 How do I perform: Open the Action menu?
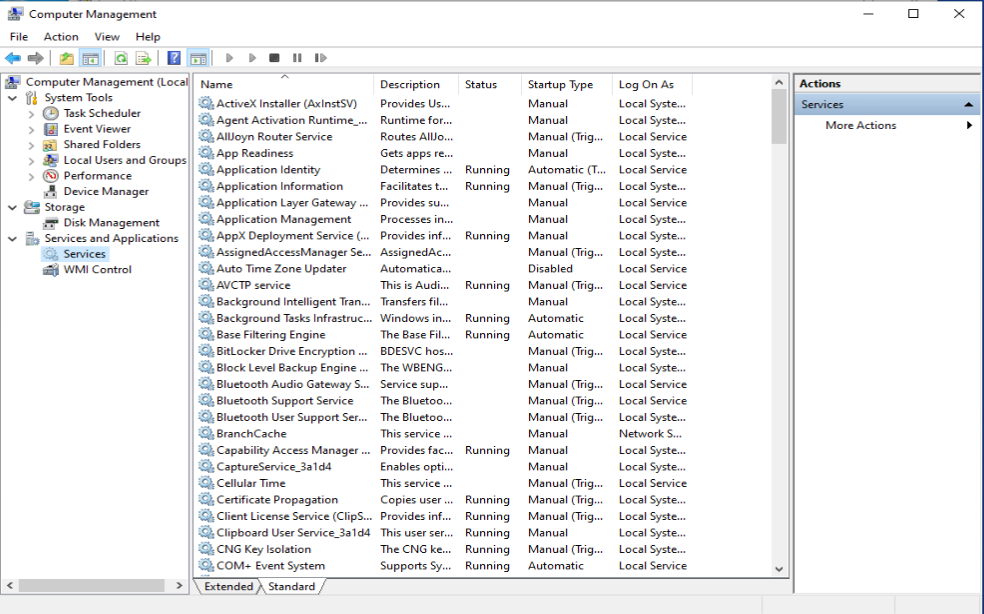(61, 36)
